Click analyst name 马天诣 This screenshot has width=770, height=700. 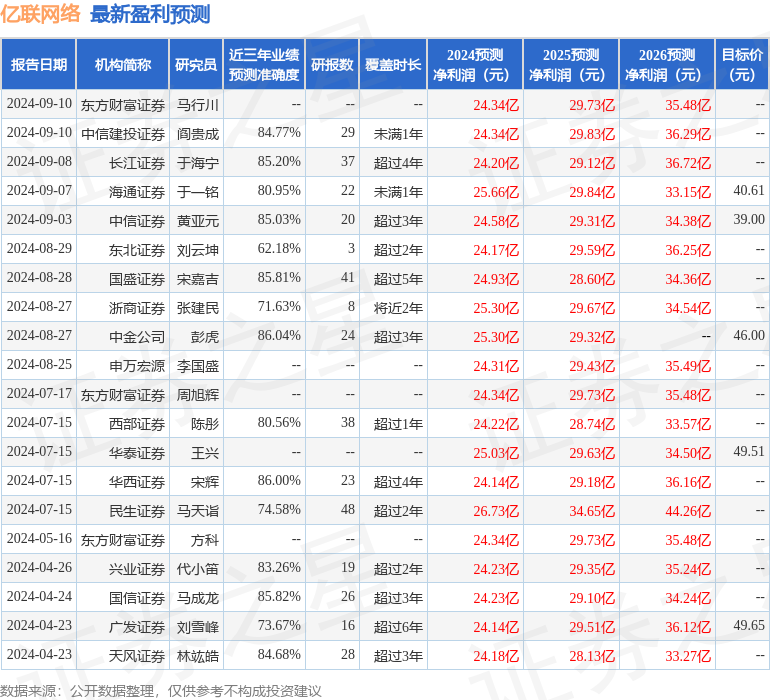coord(198,511)
